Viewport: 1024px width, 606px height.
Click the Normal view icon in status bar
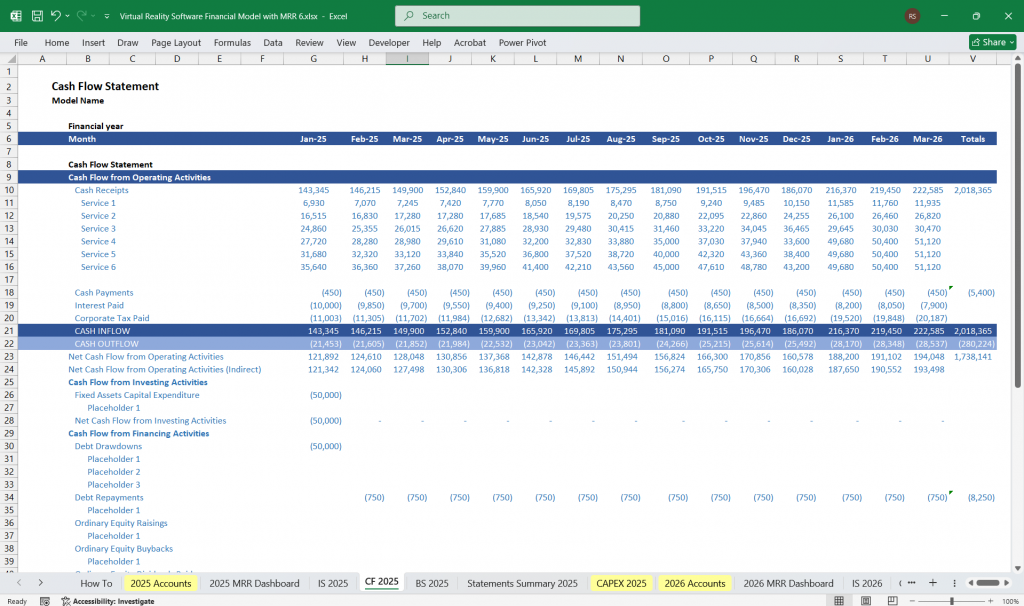(x=840, y=600)
